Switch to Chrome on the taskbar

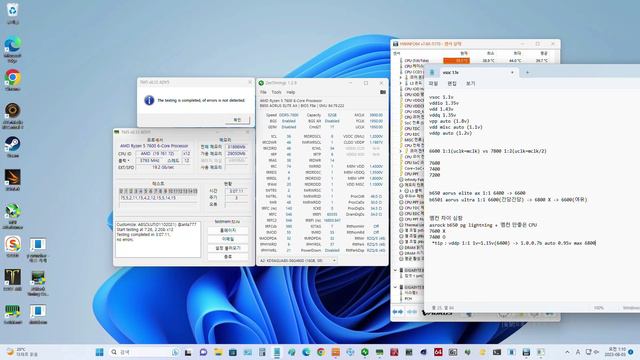(x=321, y=352)
